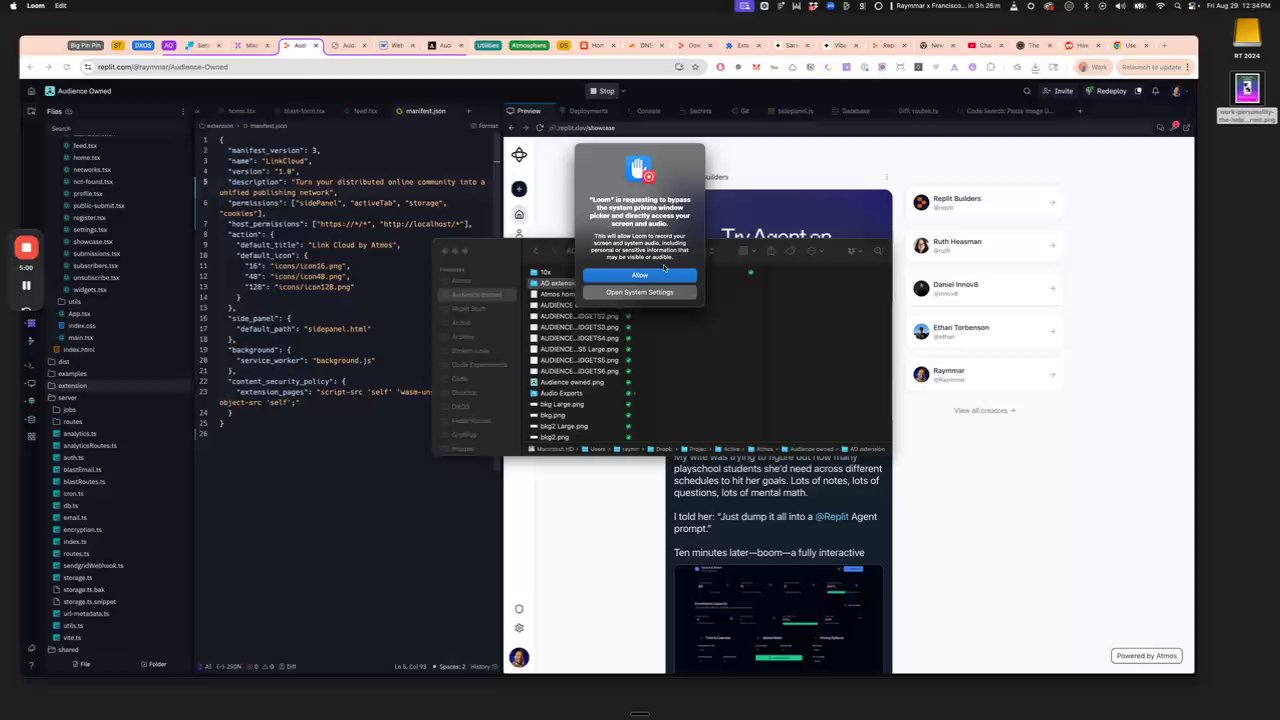Image resolution: width=1280 pixels, height=720 pixels.
Task: Open the Big Pin Pin tab group
Action: [x=86, y=45]
